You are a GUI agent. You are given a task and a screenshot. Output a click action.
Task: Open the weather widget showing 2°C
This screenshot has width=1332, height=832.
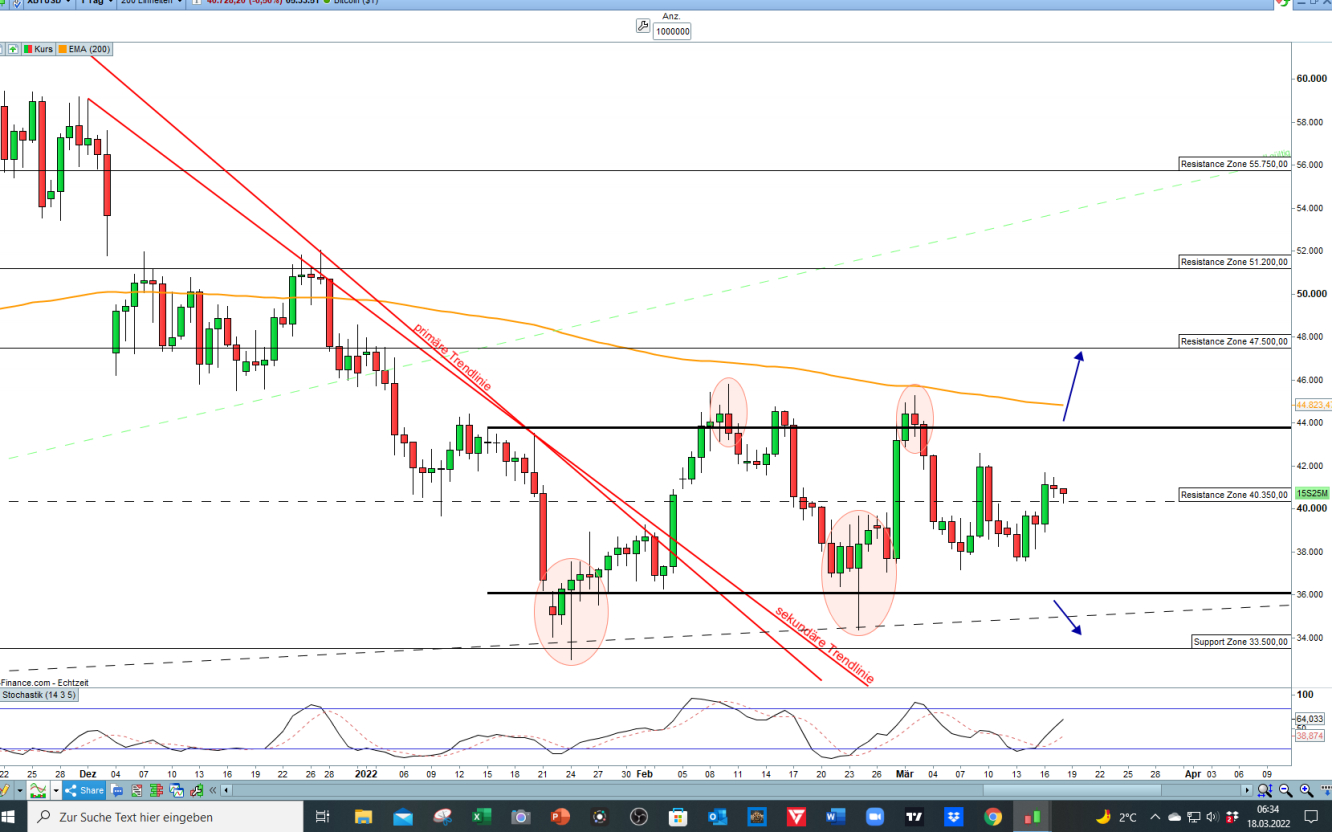pos(1117,817)
